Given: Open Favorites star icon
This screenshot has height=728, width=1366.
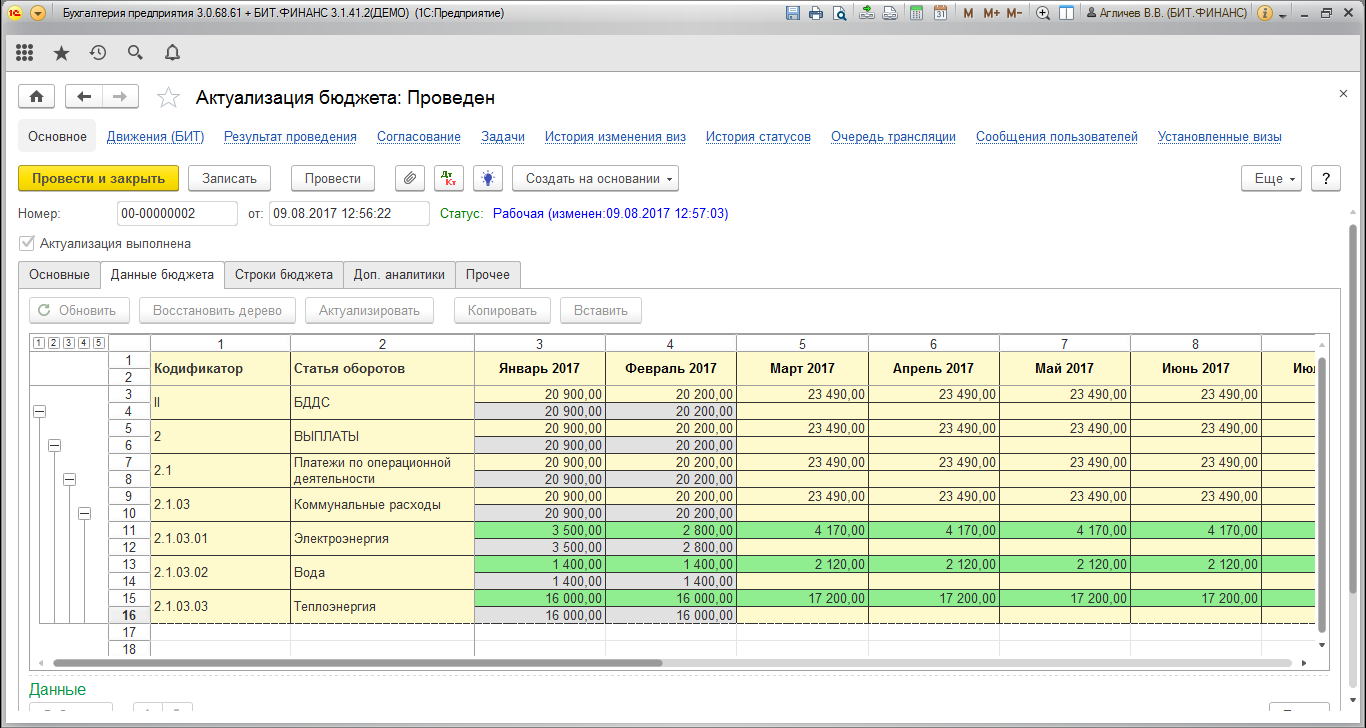Looking at the screenshot, I should tap(61, 53).
